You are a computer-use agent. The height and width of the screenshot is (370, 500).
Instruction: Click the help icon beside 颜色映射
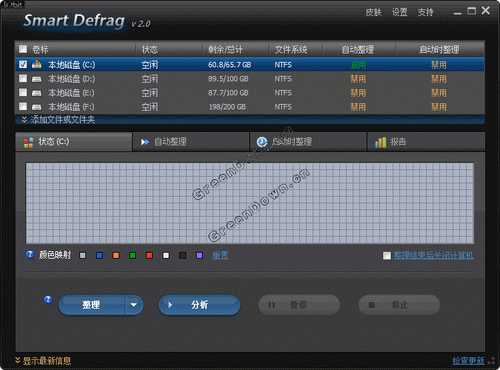(30, 255)
